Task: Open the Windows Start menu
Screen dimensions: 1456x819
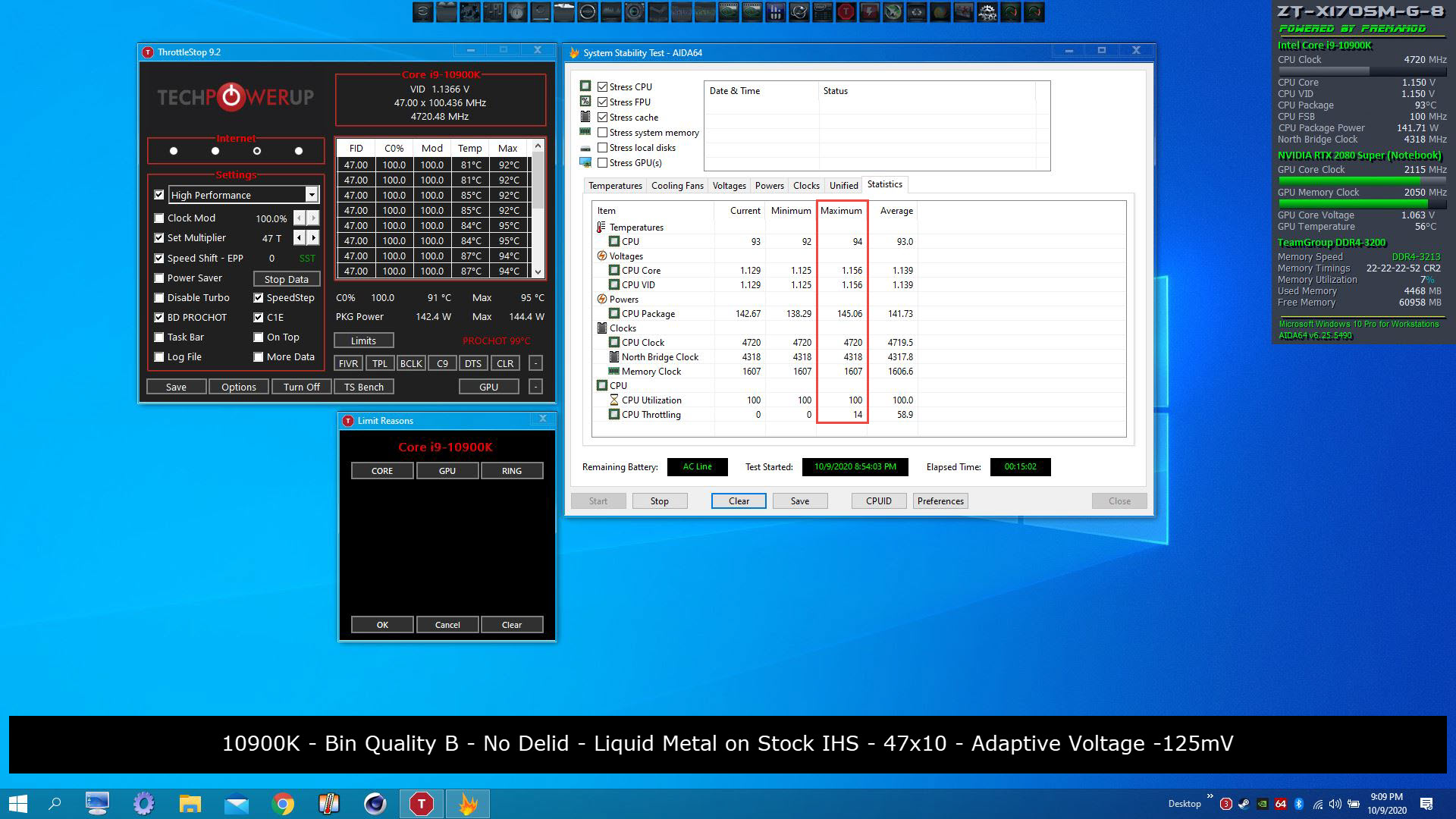Action: click(18, 803)
